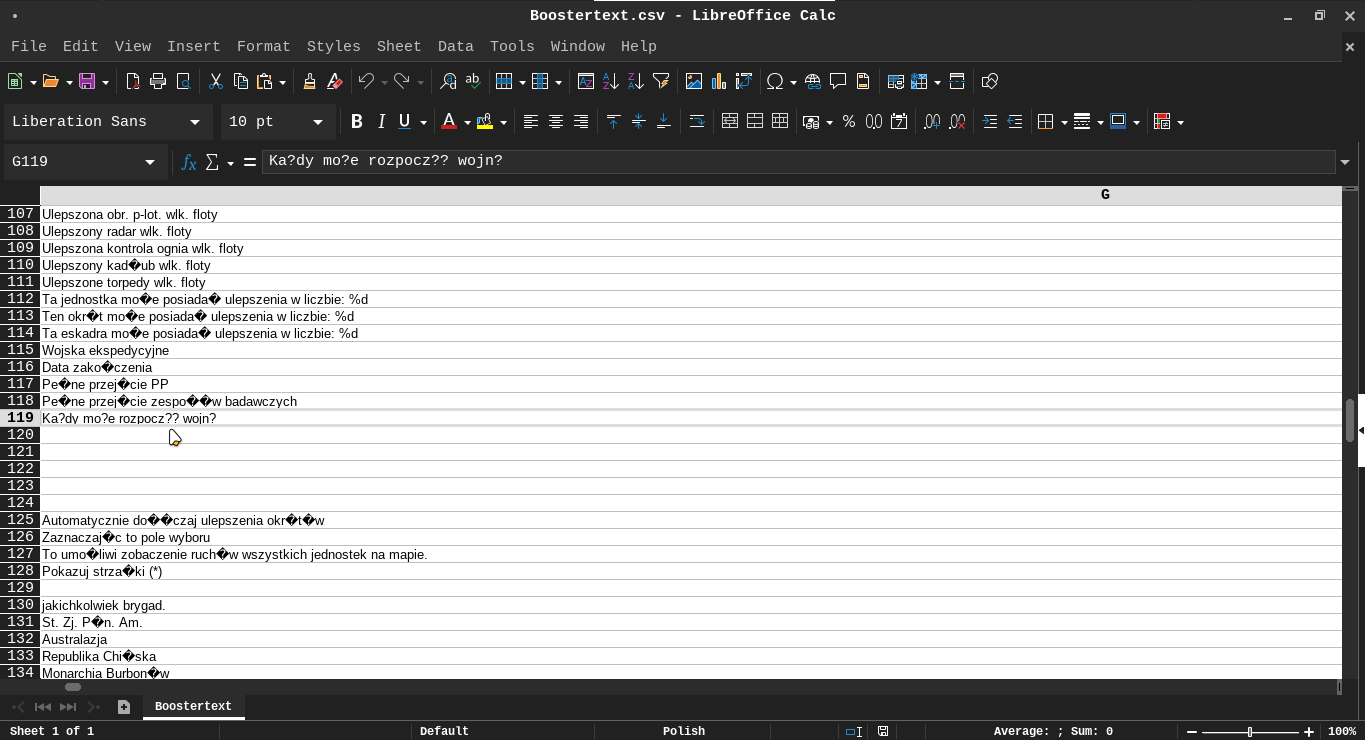Toggle underline formatting
Viewport: 1365px width, 740px height.
[405, 122]
